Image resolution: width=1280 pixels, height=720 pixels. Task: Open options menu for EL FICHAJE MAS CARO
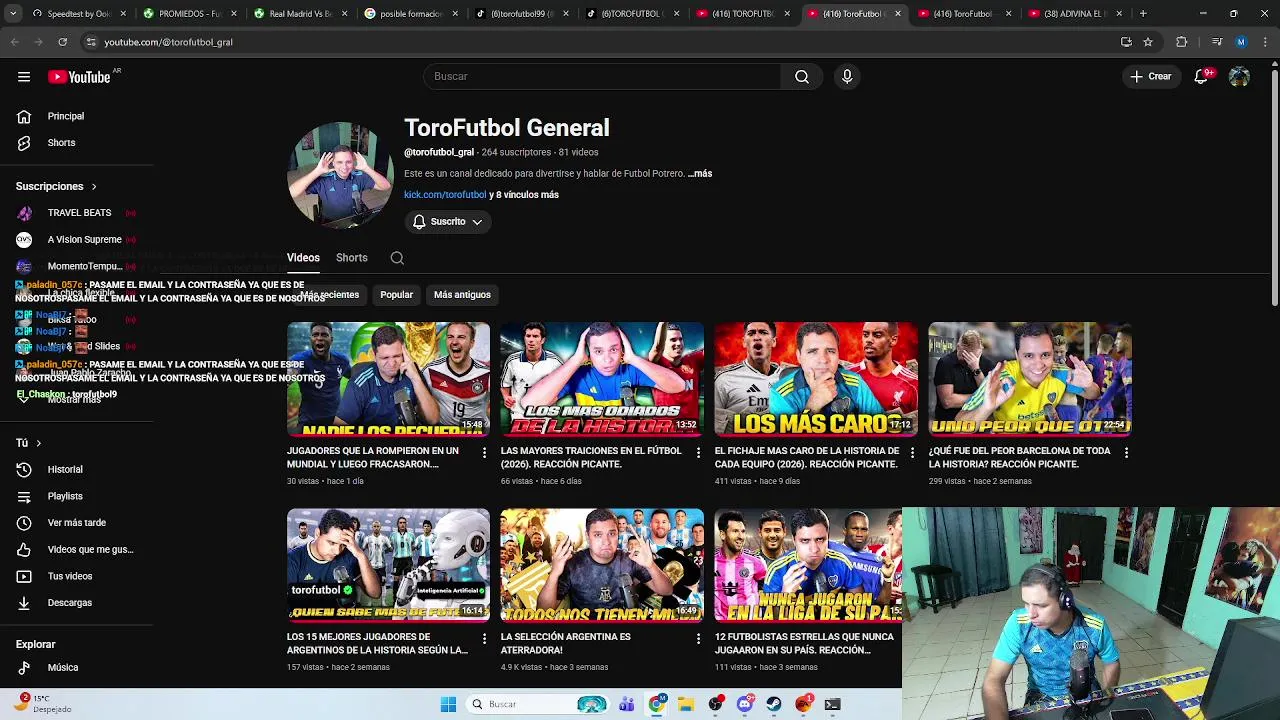click(x=912, y=453)
